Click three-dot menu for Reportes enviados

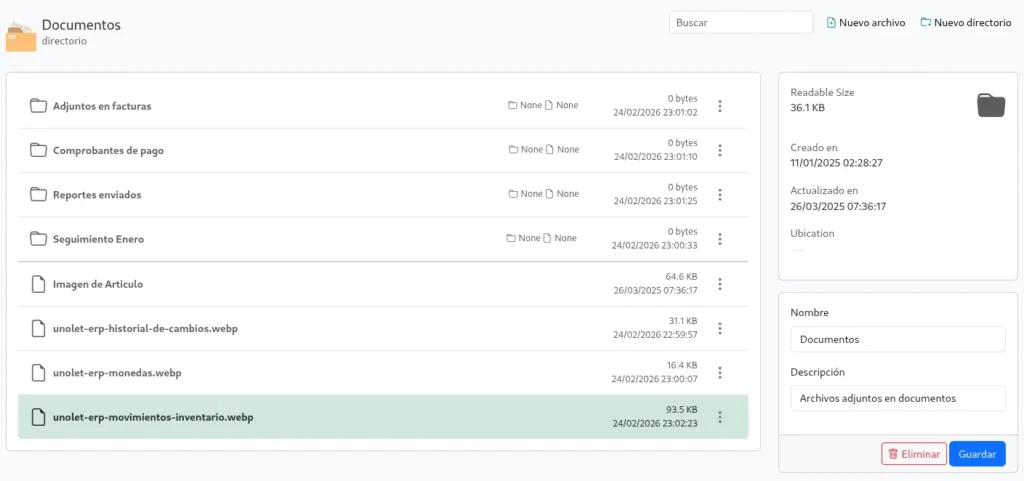click(720, 194)
